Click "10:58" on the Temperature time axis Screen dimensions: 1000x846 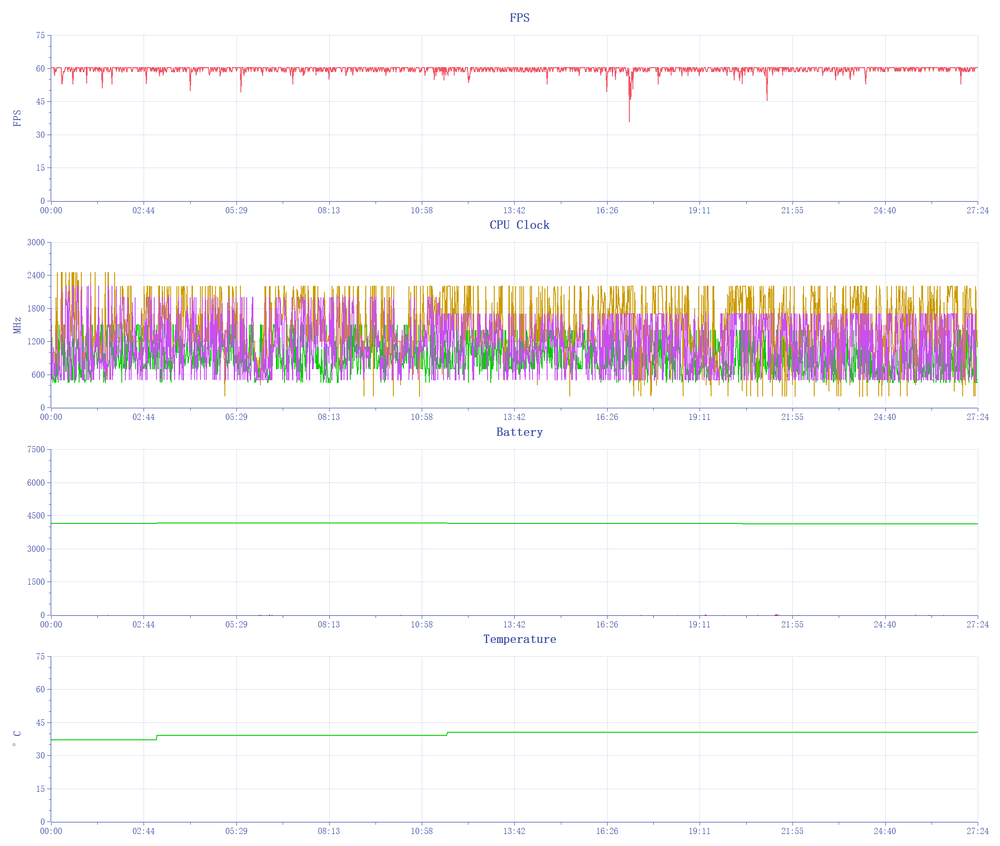422,831
